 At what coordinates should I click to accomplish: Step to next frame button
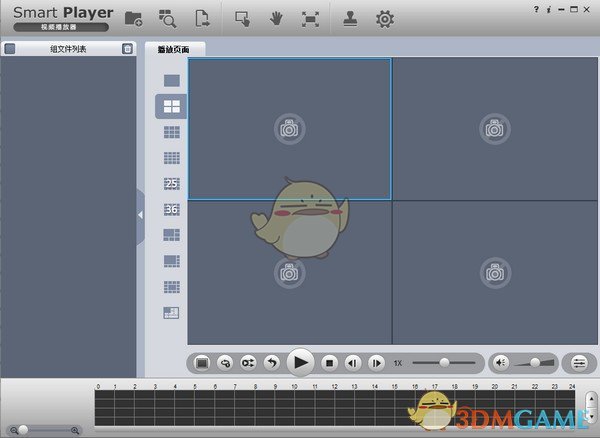tap(376, 362)
